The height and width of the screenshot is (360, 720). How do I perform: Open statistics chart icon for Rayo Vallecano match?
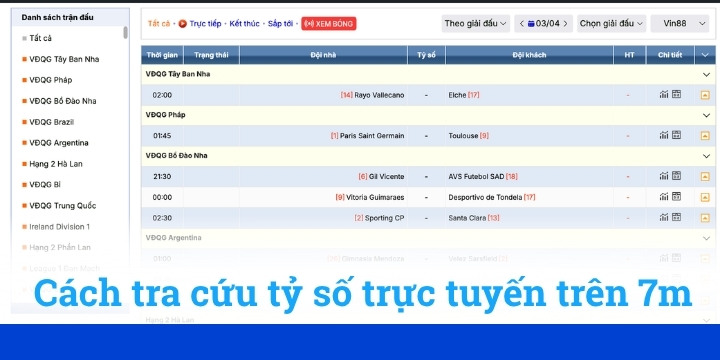coord(664,95)
